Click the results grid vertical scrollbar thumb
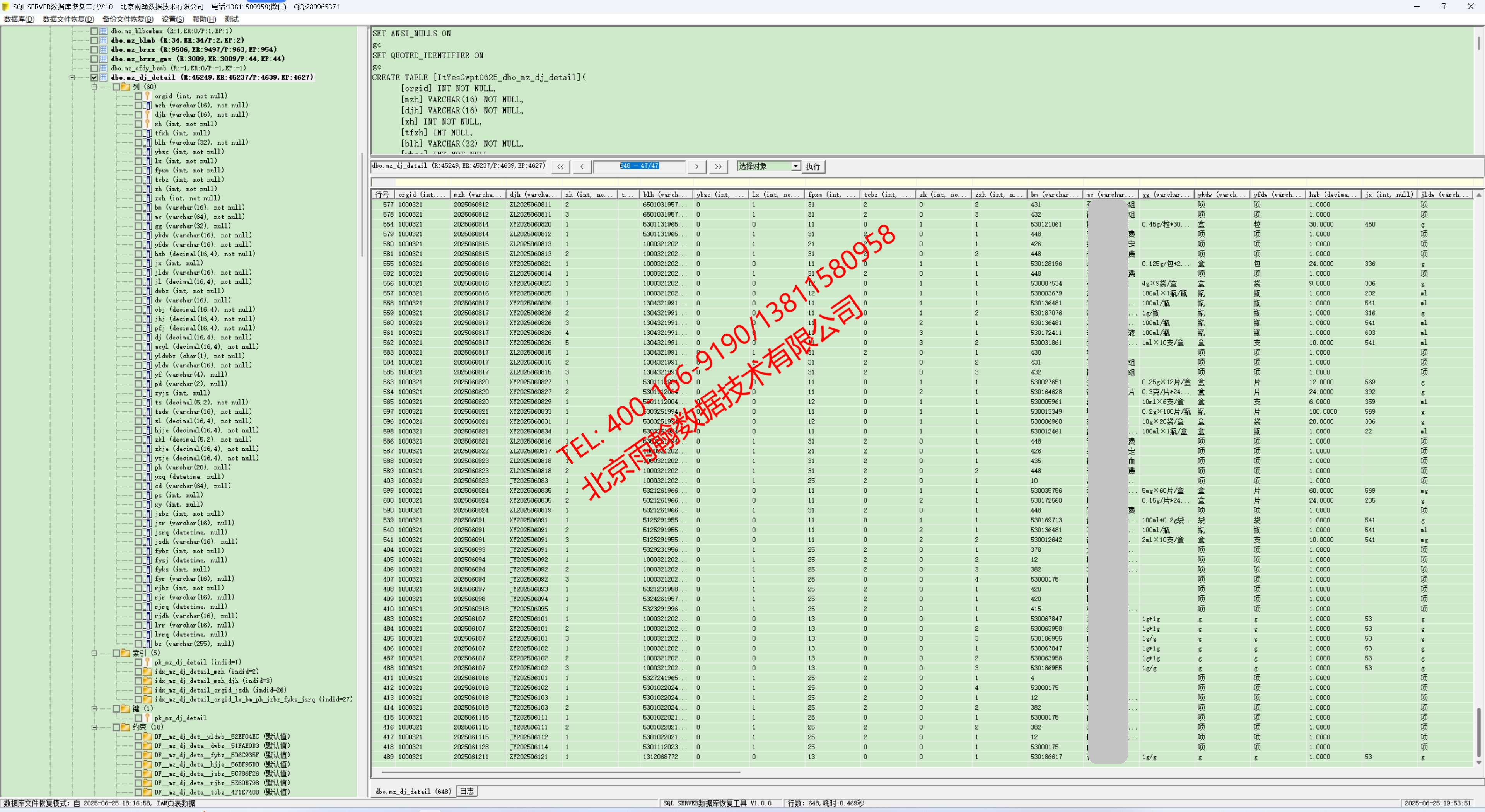The width and height of the screenshot is (1485, 812). point(1479,732)
